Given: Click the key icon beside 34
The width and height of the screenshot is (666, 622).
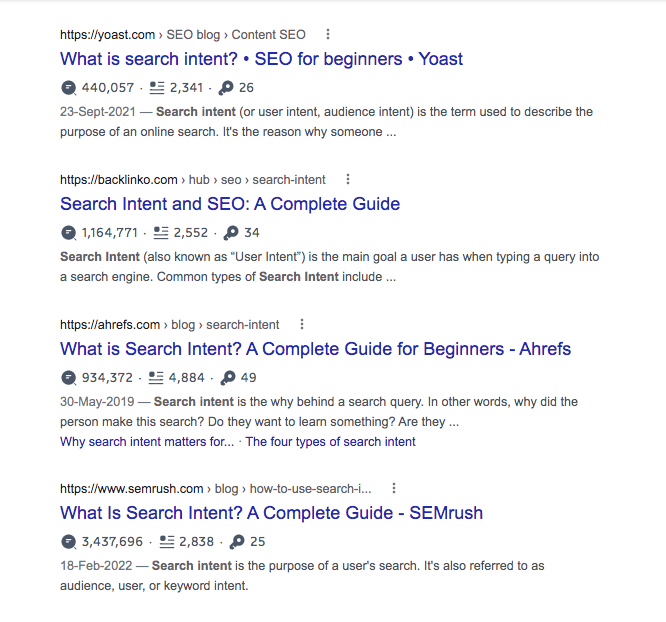Looking at the screenshot, I should [x=231, y=233].
